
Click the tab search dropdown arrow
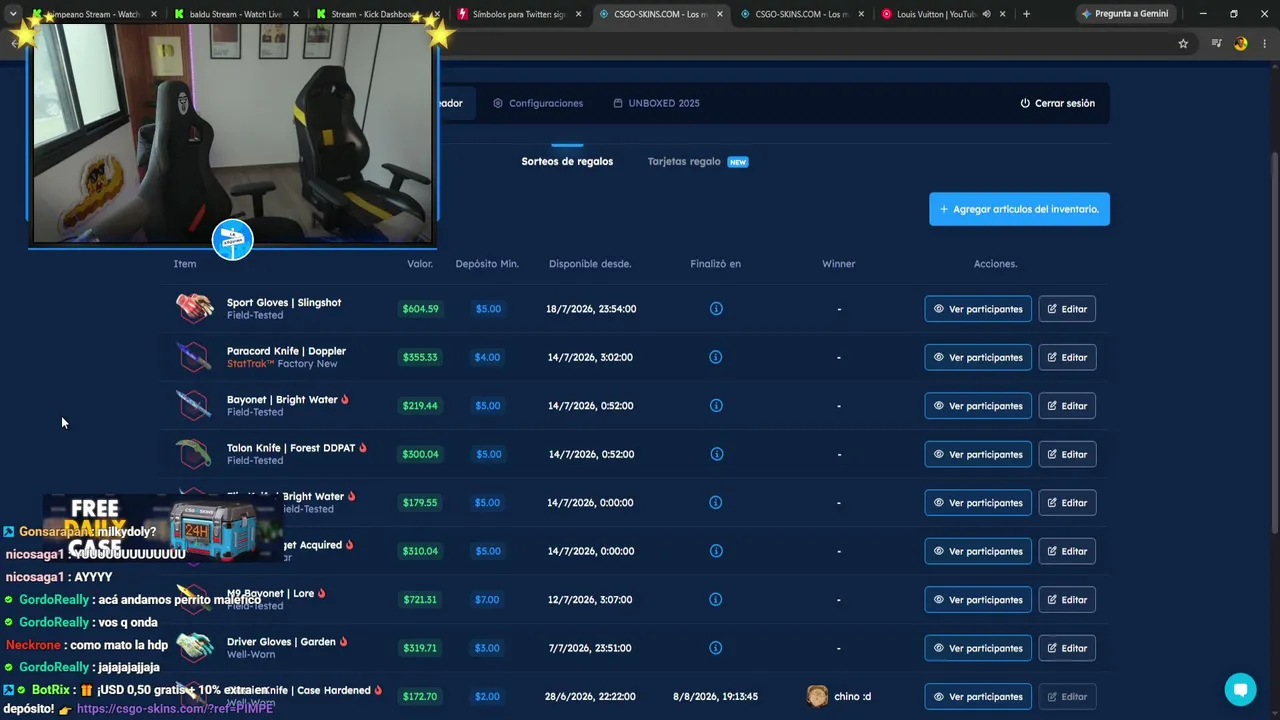13,14
